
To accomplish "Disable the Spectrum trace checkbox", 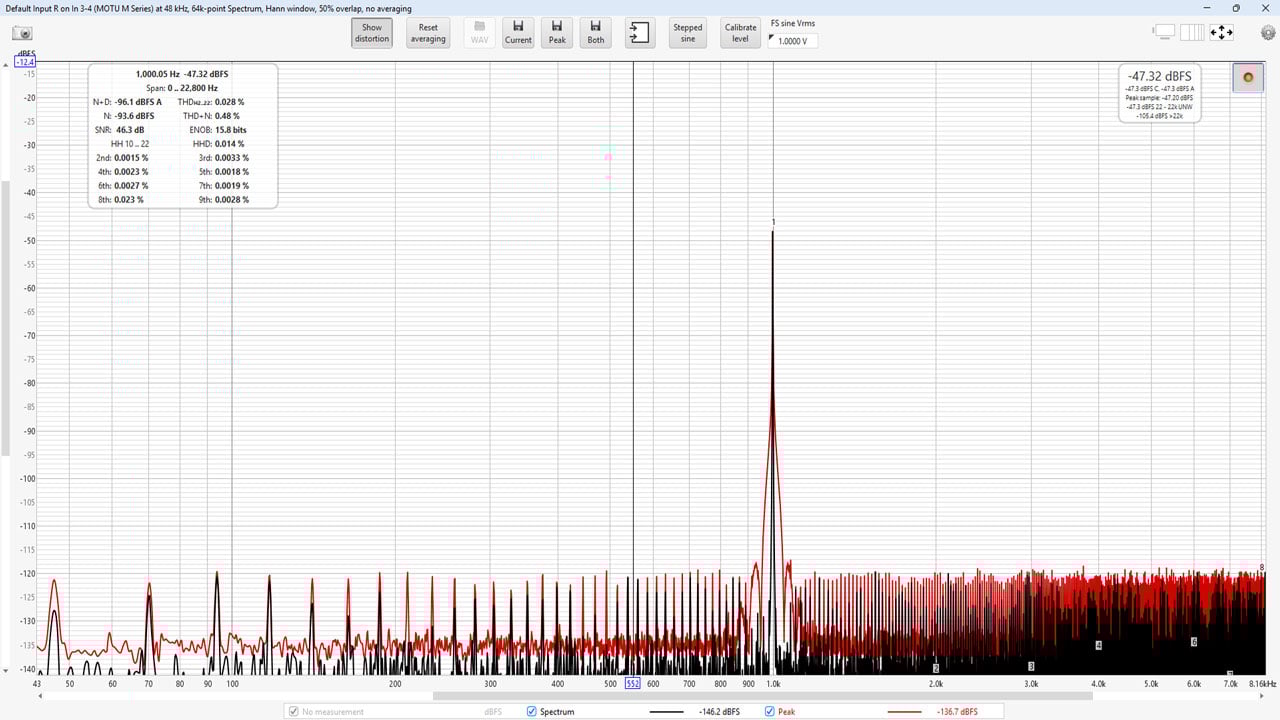I will (x=531, y=711).
